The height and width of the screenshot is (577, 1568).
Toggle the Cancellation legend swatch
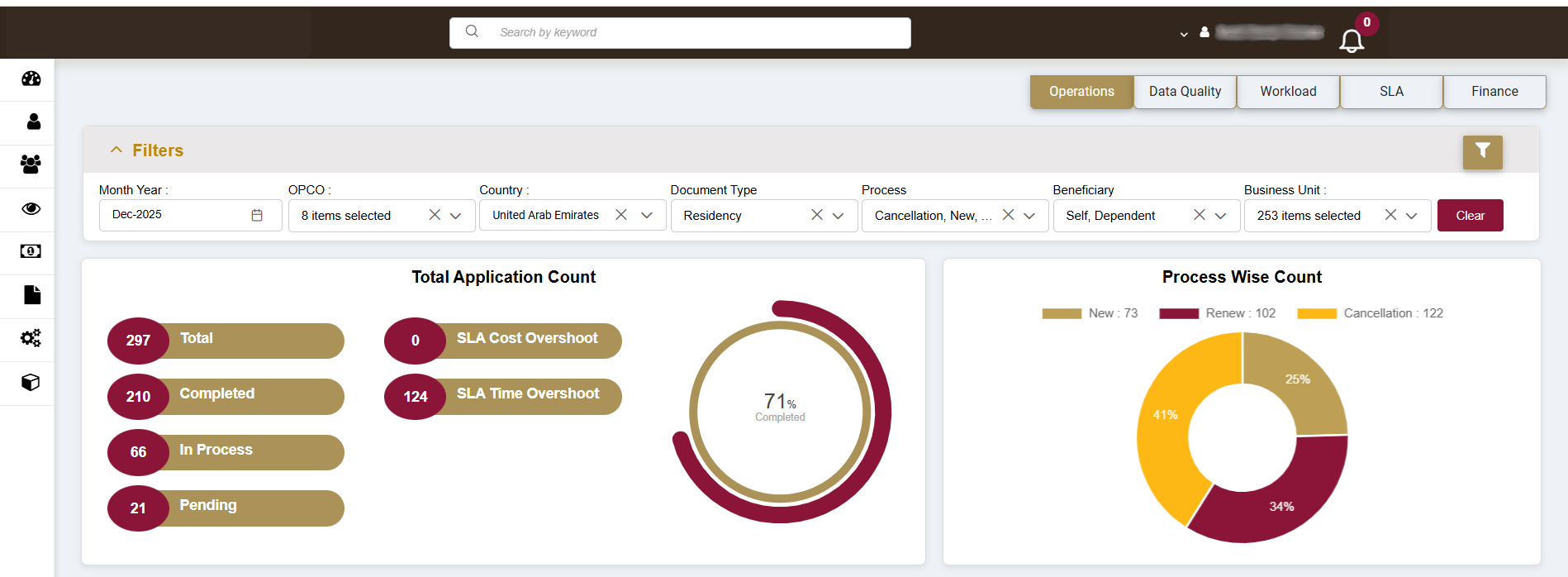click(1317, 313)
